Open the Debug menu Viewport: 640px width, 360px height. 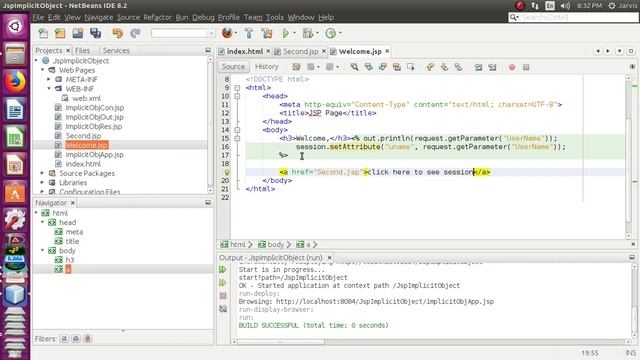[203, 17]
